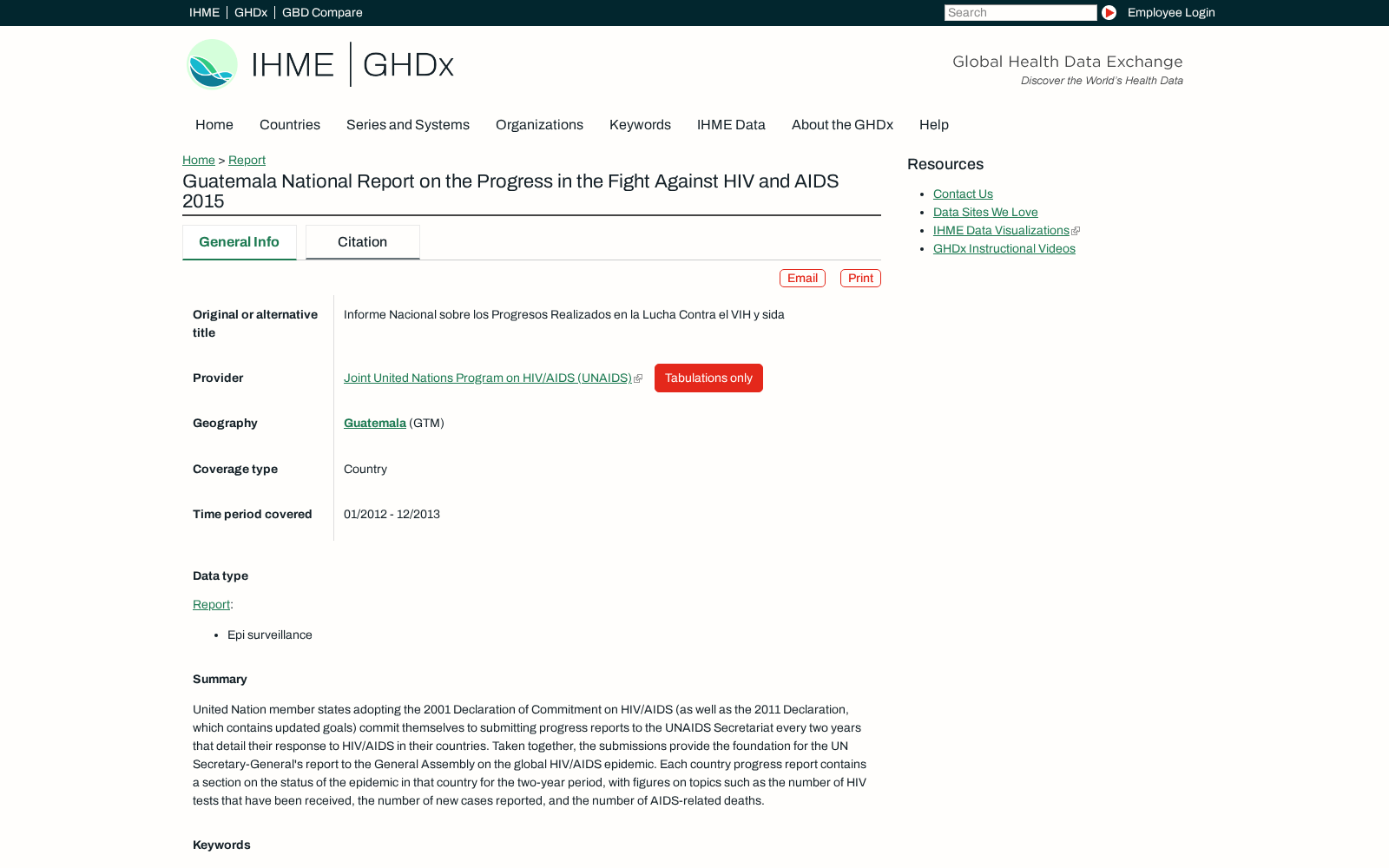
Task: Select the General Info tab
Action: 239,242
